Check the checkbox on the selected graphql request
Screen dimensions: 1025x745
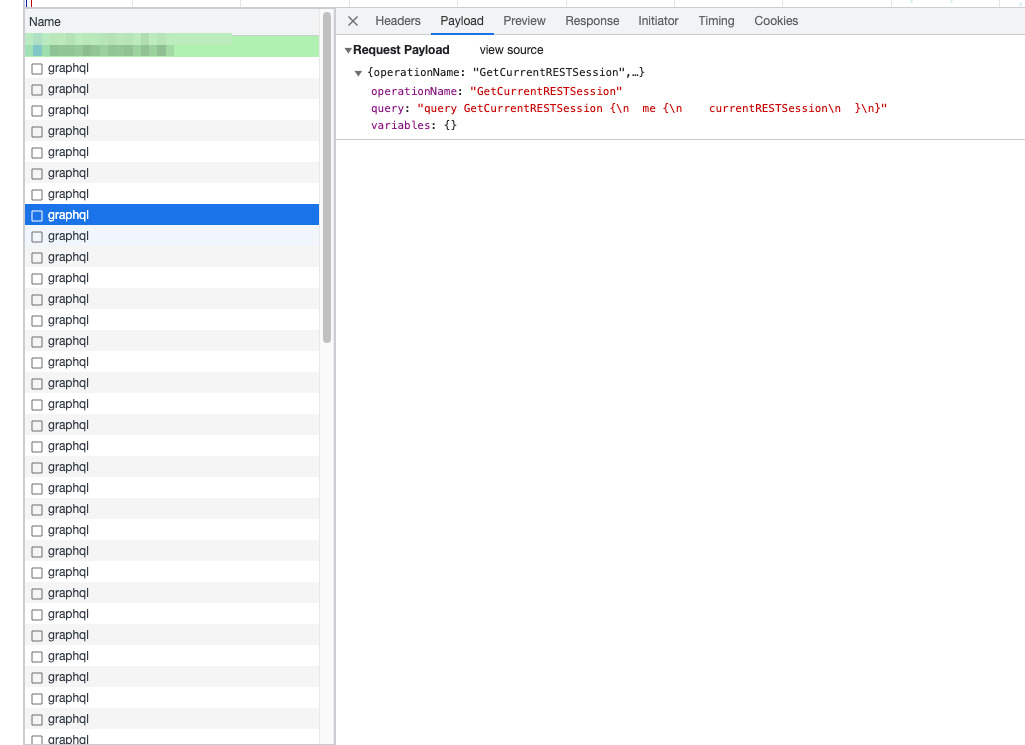(x=36, y=214)
